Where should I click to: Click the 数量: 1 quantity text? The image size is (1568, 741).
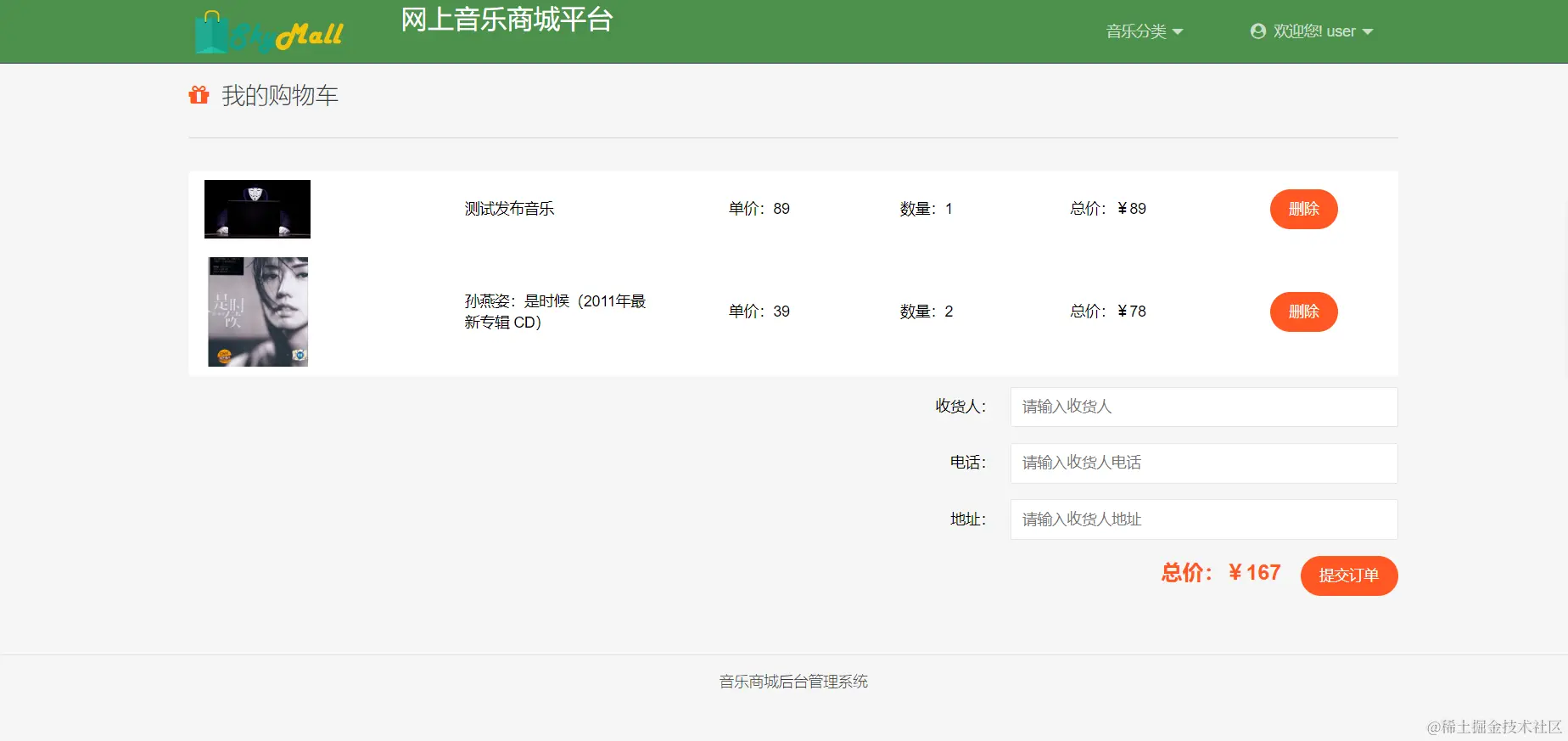pyautogui.click(x=927, y=209)
